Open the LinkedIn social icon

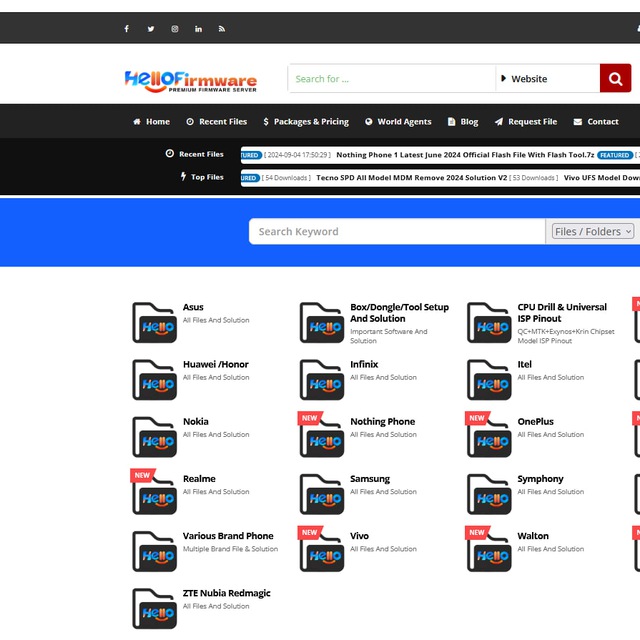pyautogui.click(x=198, y=29)
